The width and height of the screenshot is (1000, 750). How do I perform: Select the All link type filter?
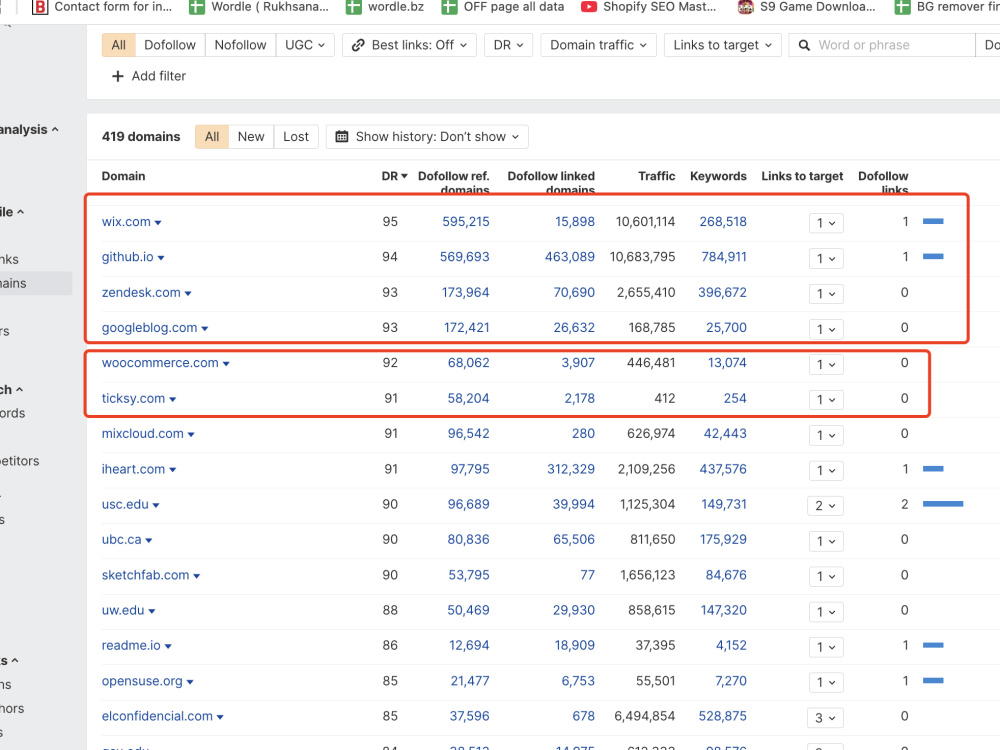pyautogui.click(x=119, y=45)
